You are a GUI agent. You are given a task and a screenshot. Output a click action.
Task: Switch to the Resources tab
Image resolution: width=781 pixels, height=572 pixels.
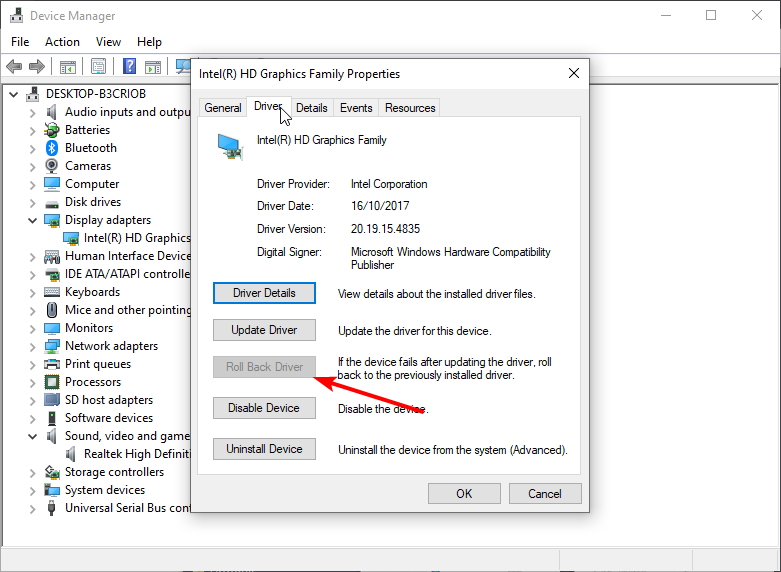click(x=410, y=108)
